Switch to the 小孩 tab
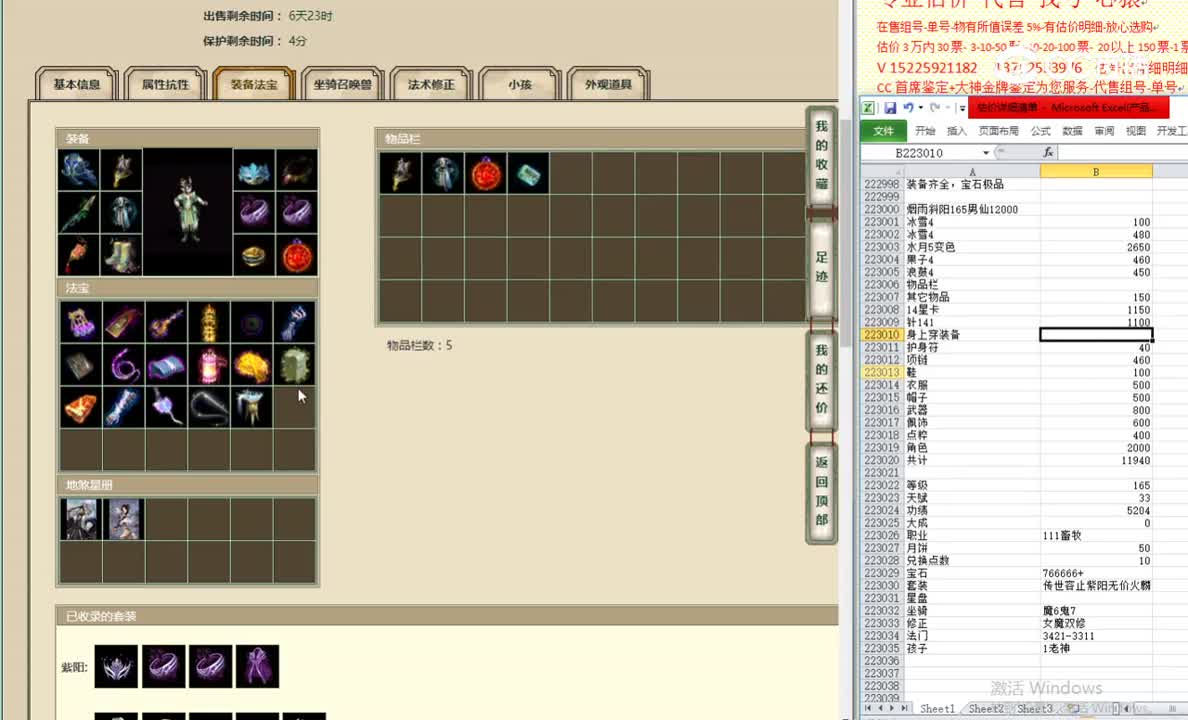Screen dimensions: 1188x720 coord(520,84)
